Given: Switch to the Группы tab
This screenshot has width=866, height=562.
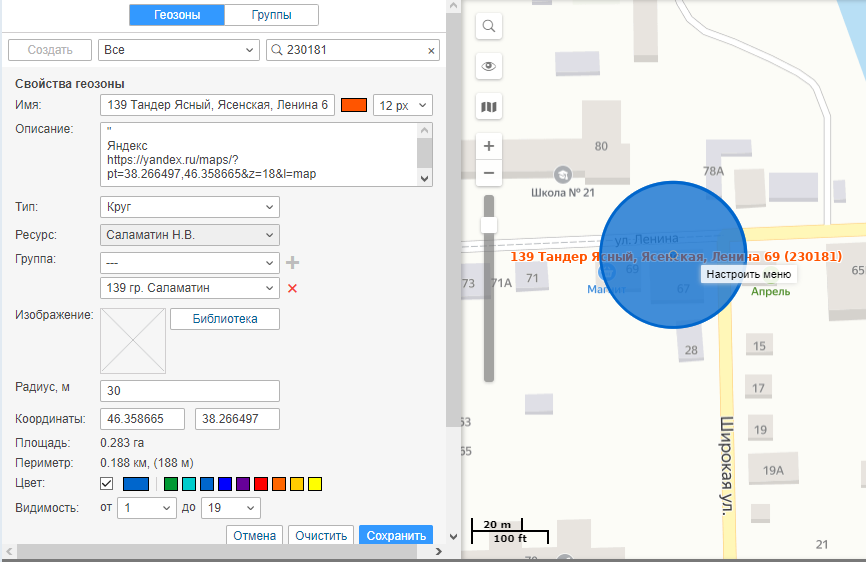Looking at the screenshot, I should click(x=271, y=15).
